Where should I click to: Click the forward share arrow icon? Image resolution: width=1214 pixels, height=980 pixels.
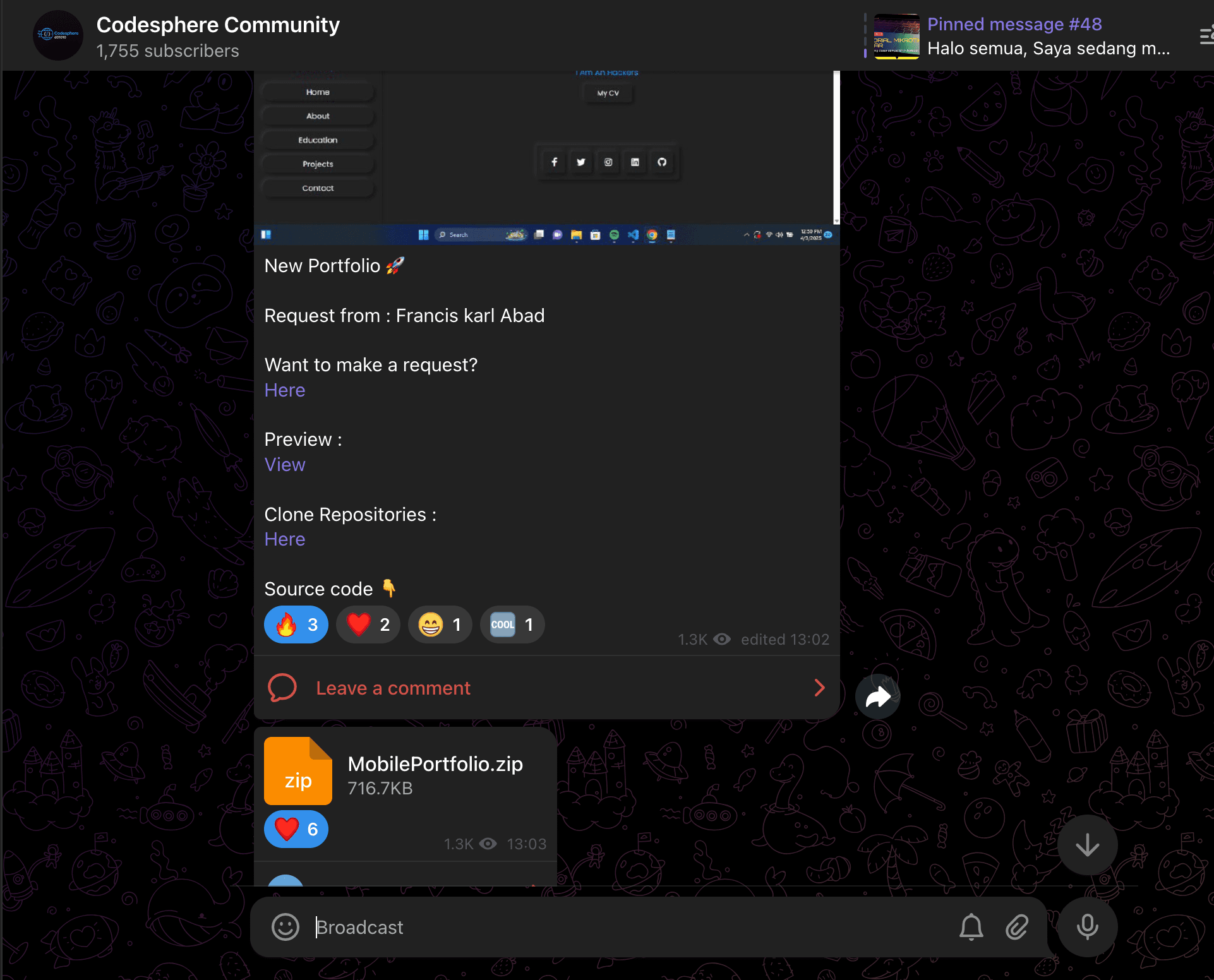[x=877, y=697]
